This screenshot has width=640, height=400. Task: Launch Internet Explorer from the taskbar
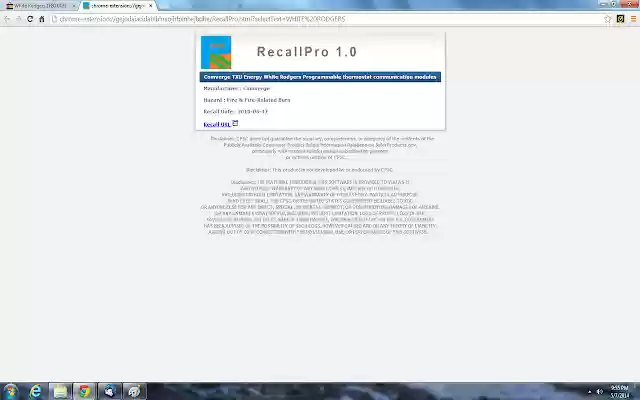(x=36, y=391)
